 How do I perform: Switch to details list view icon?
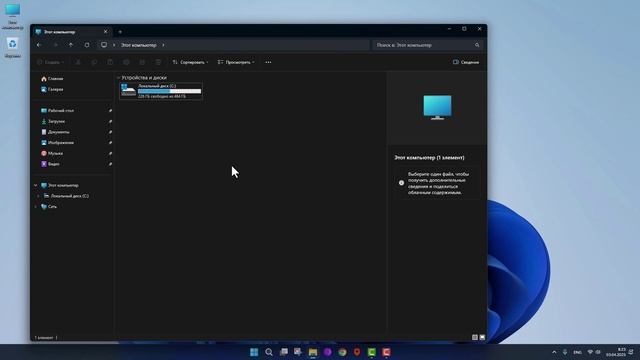[475, 337]
